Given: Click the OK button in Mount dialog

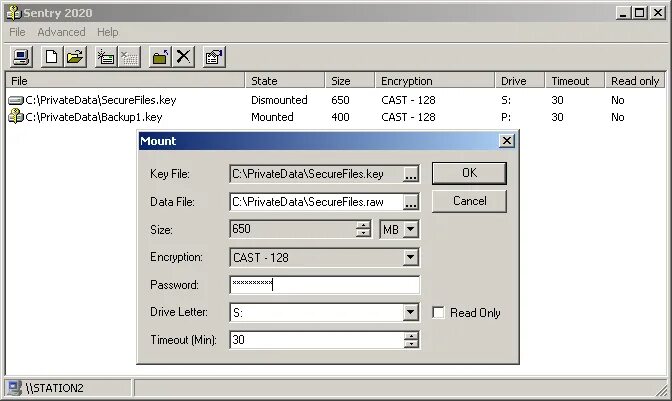Looking at the screenshot, I should 469,173.
